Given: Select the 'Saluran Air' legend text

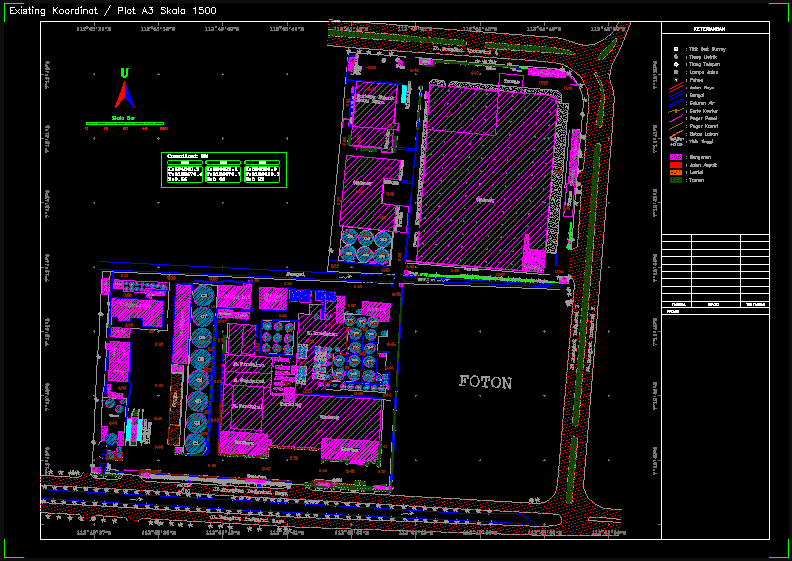Looking at the screenshot, I should click(702, 103).
